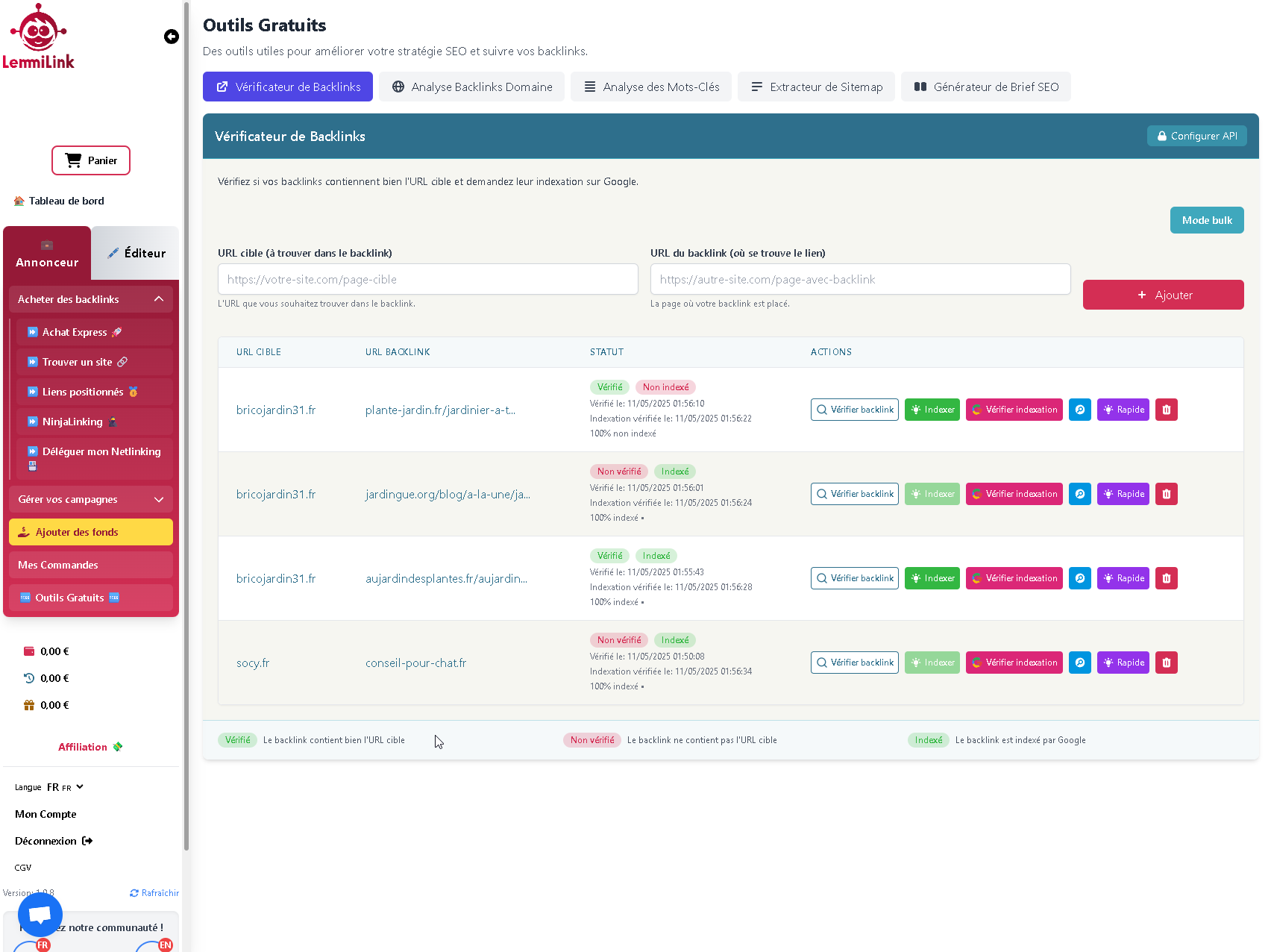Viewport: 1271px width, 952px height.
Task: Delete the jardingue.org backlink row
Action: pyautogui.click(x=1166, y=494)
